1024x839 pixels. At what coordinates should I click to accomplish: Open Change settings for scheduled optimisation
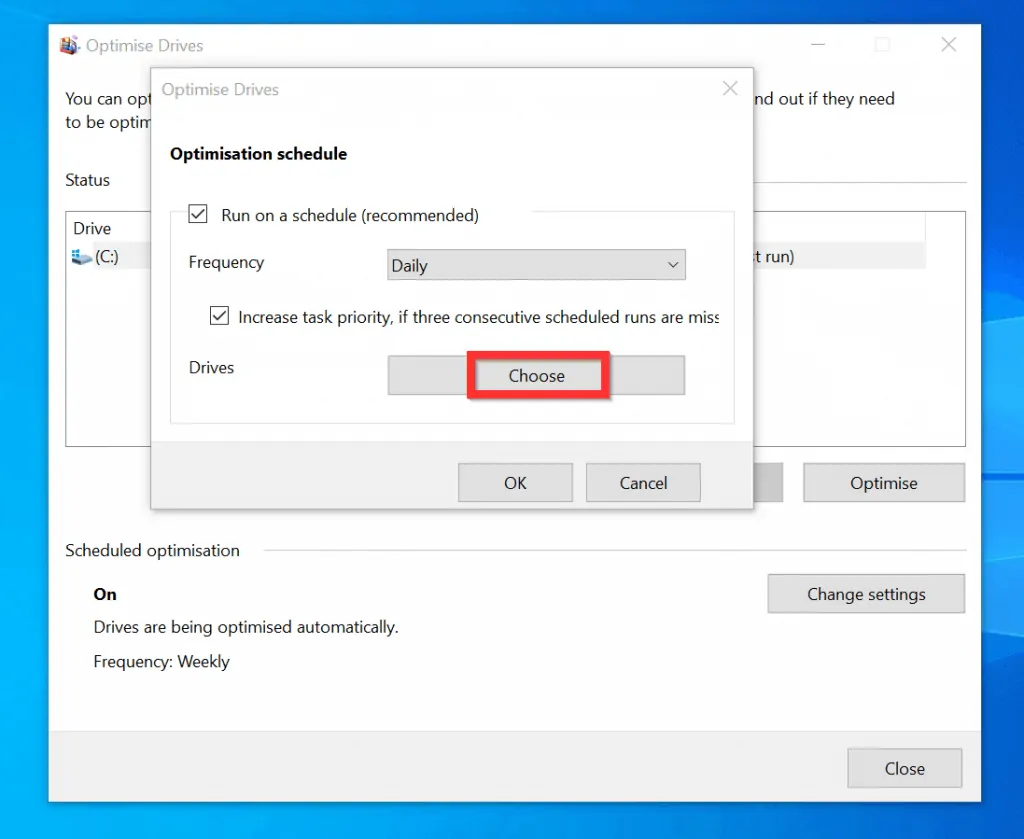click(x=866, y=593)
